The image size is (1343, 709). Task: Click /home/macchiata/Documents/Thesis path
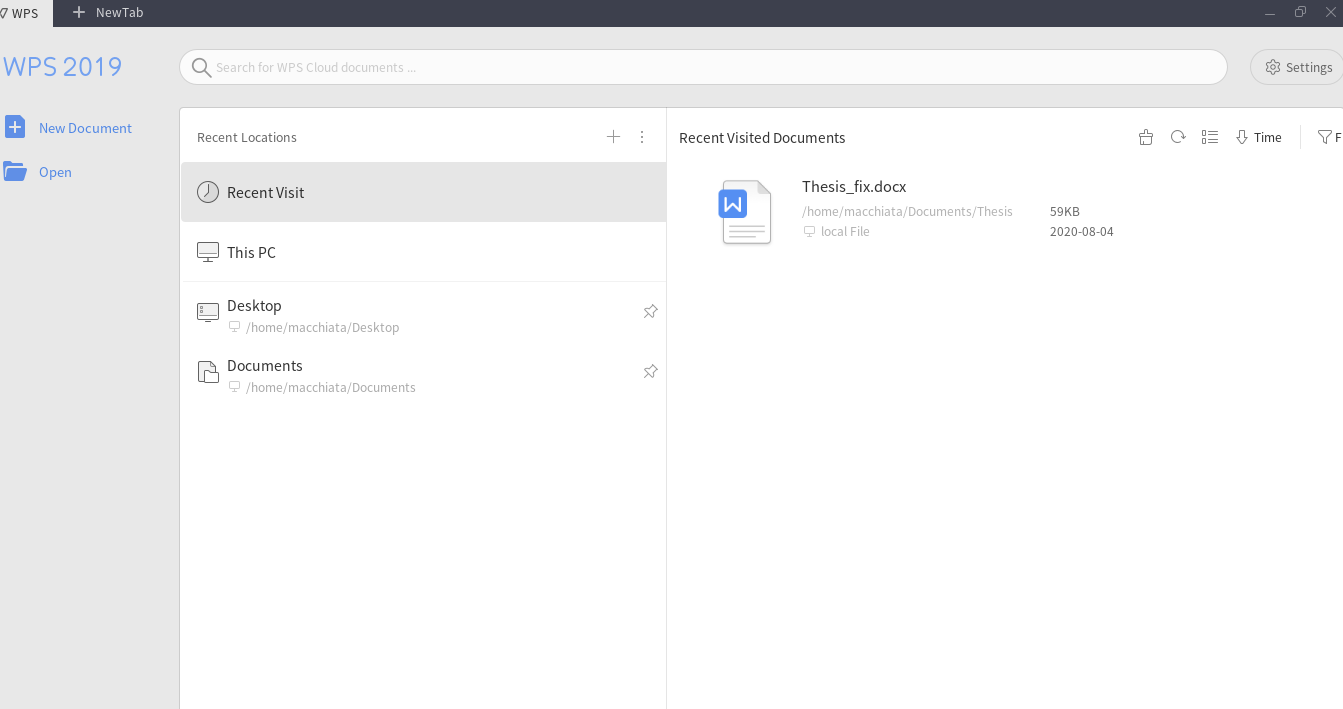pos(907,212)
